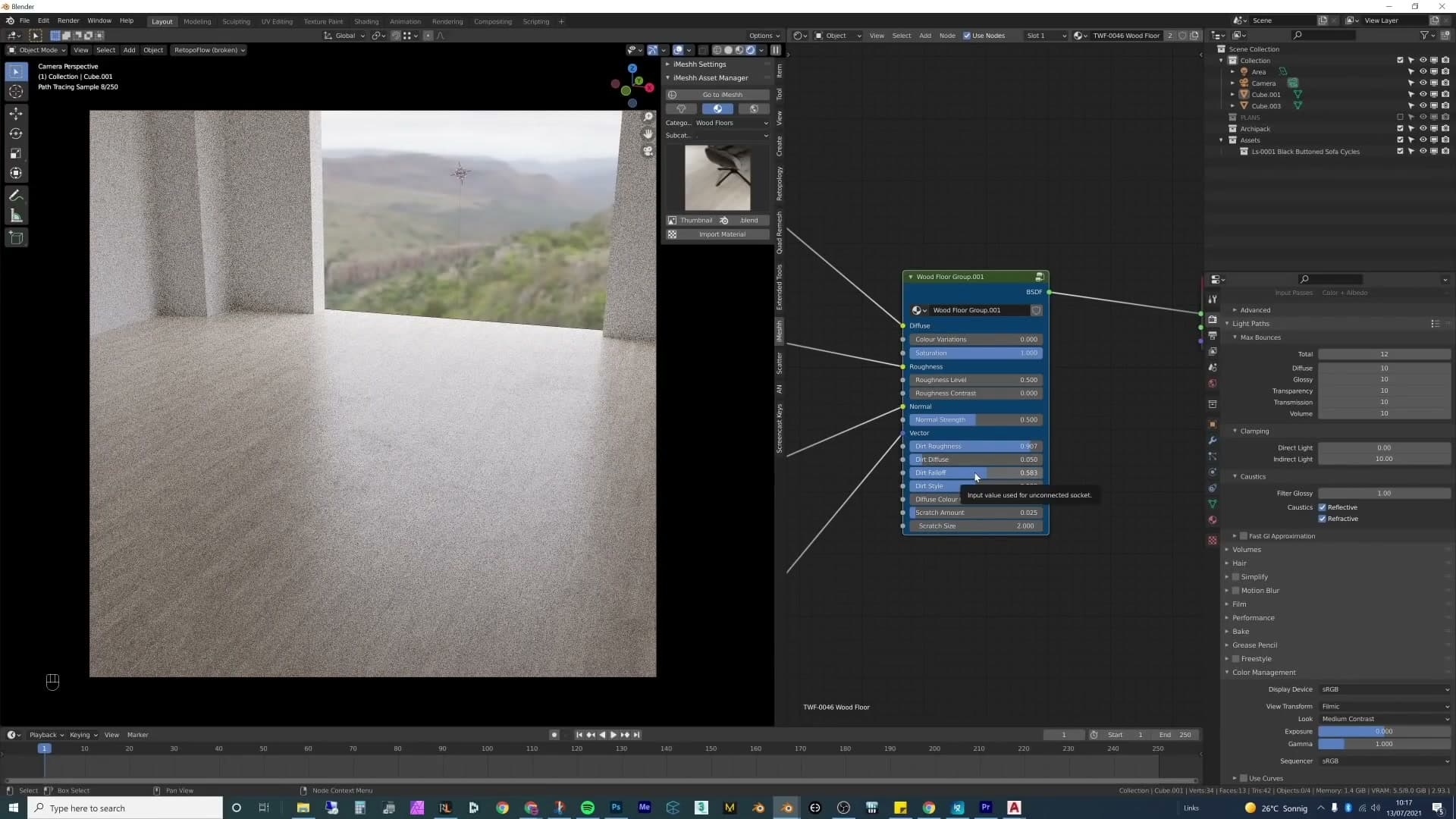This screenshot has width=1456, height=819.
Task: Open the View Transform Filmic dropdown
Action: click(1385, 706)
